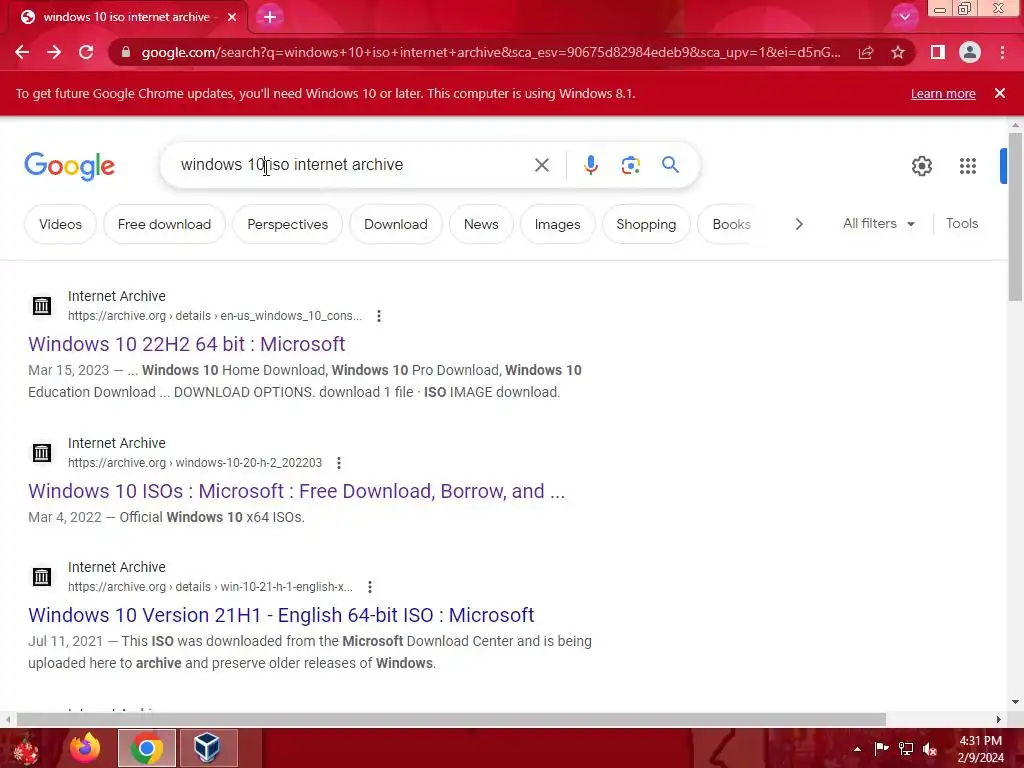This screenshot has width=1024, height=768.
Task: Click the vertical scrollbar thumb
Action: tap(1015, 216)
